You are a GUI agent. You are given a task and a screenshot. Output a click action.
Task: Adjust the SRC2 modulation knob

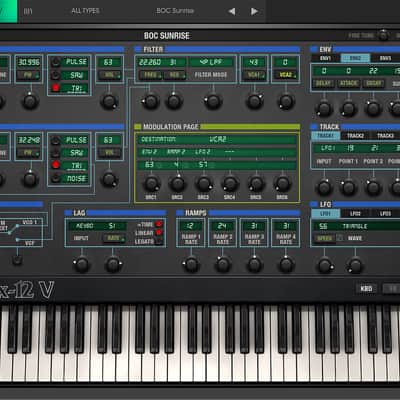pyautogui.click(x=177, y=184)
